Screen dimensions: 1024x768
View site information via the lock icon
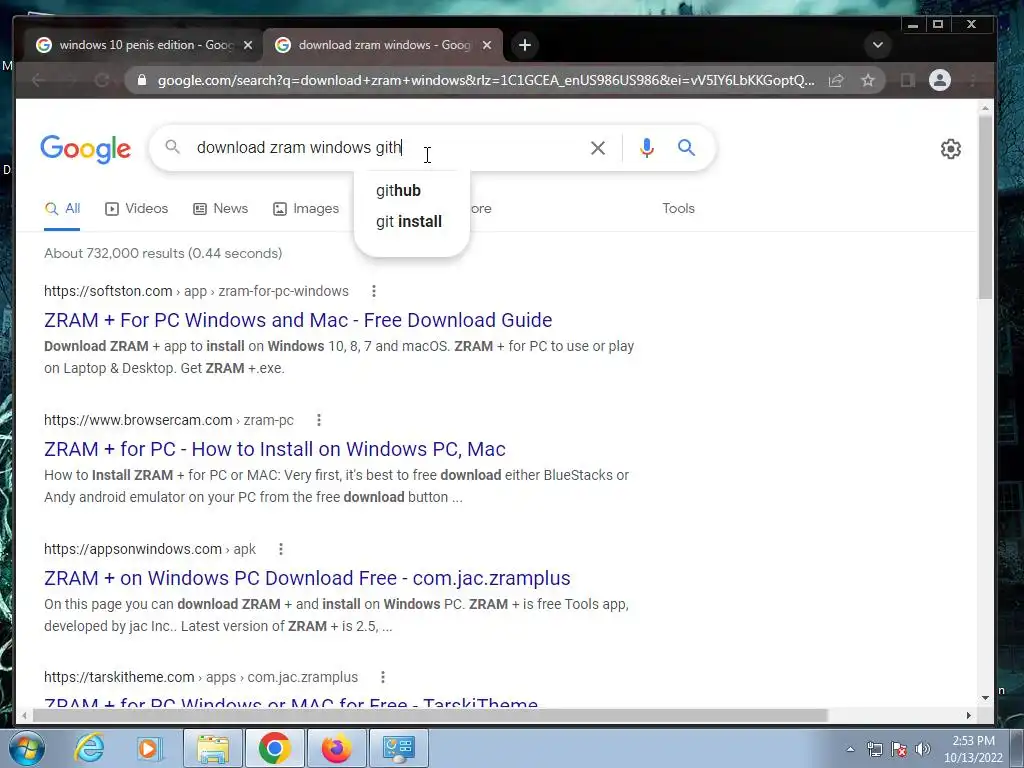click(x=142, y=80)
